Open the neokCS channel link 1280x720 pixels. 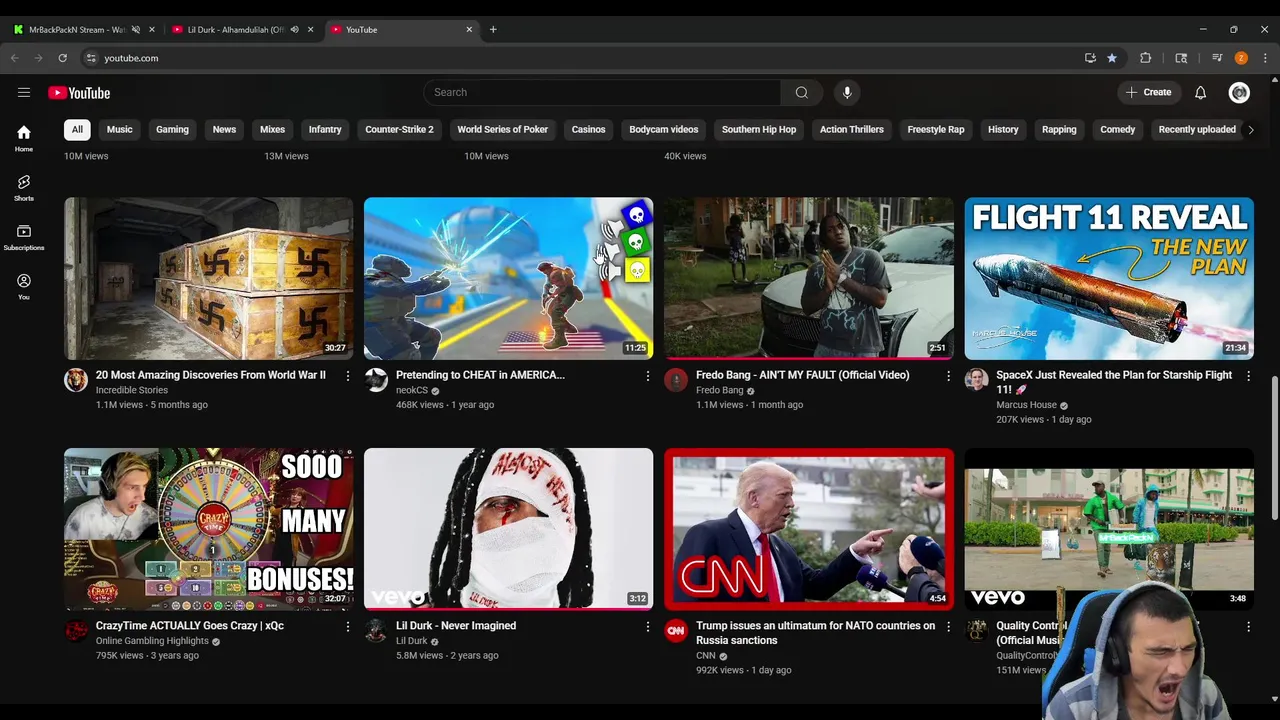coord(412,391)
